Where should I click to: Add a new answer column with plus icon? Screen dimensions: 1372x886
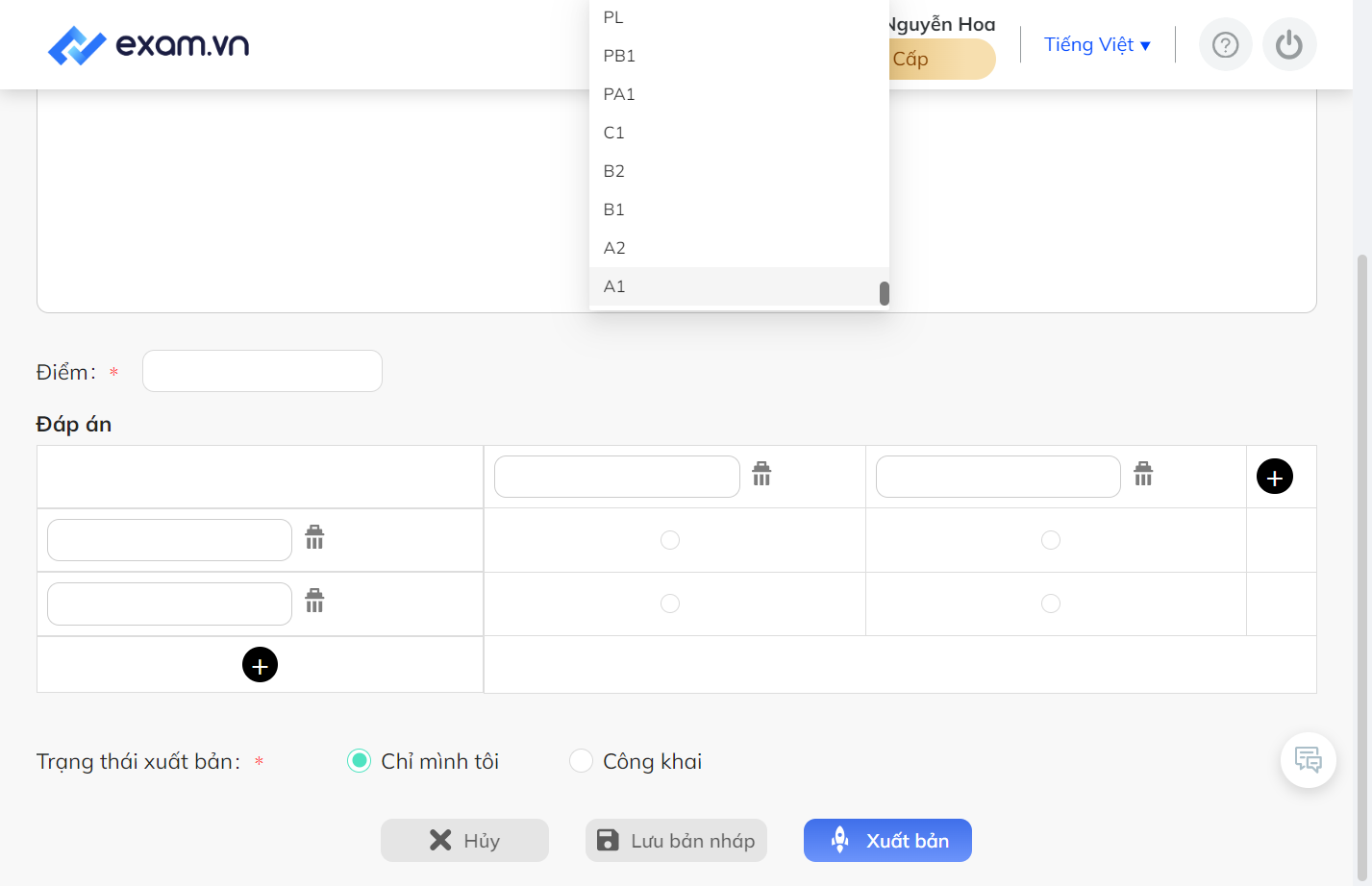tap(1275, 477)
